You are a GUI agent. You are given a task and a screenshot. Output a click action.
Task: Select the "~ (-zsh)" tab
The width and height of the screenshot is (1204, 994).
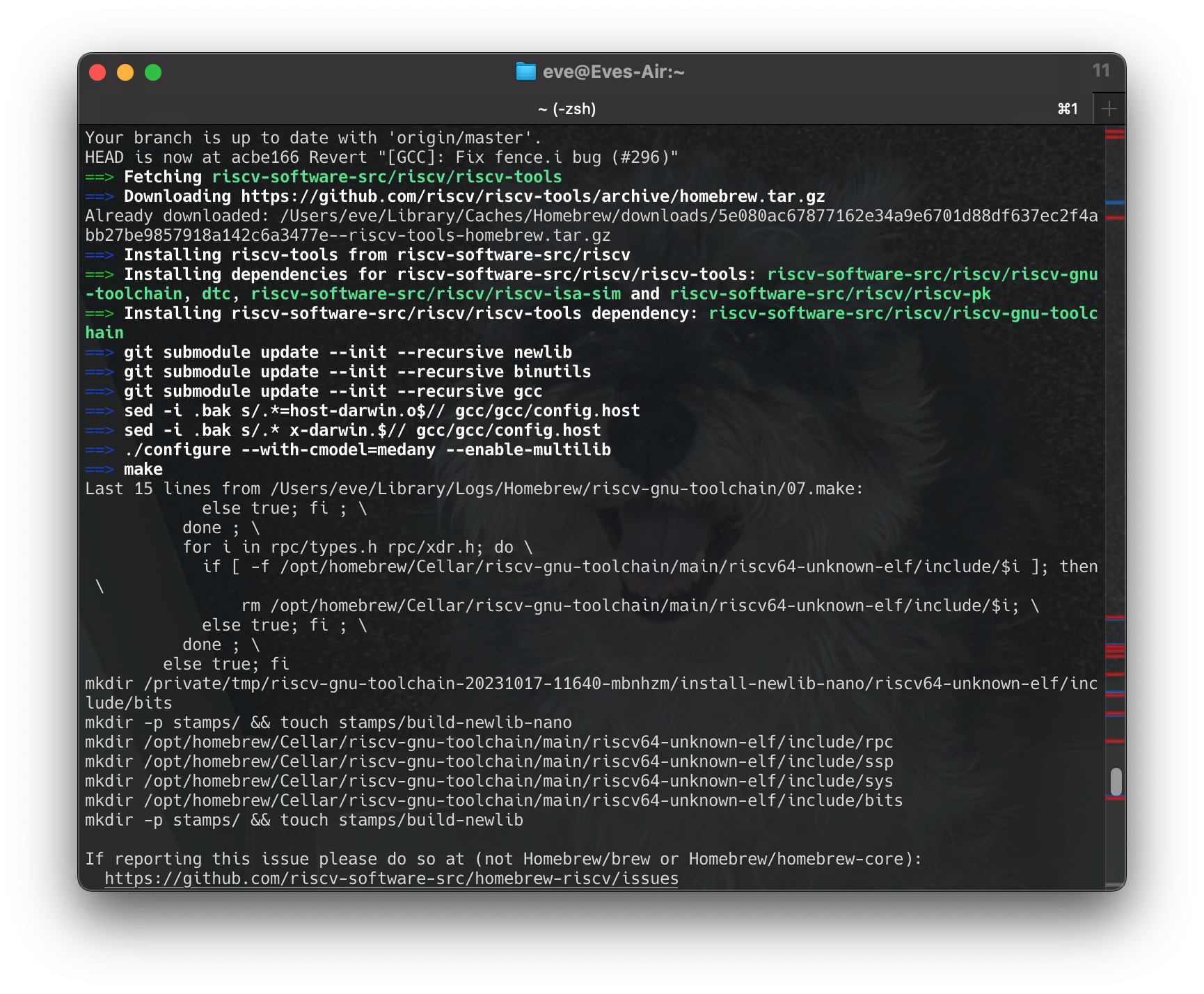tap(567, 109)
